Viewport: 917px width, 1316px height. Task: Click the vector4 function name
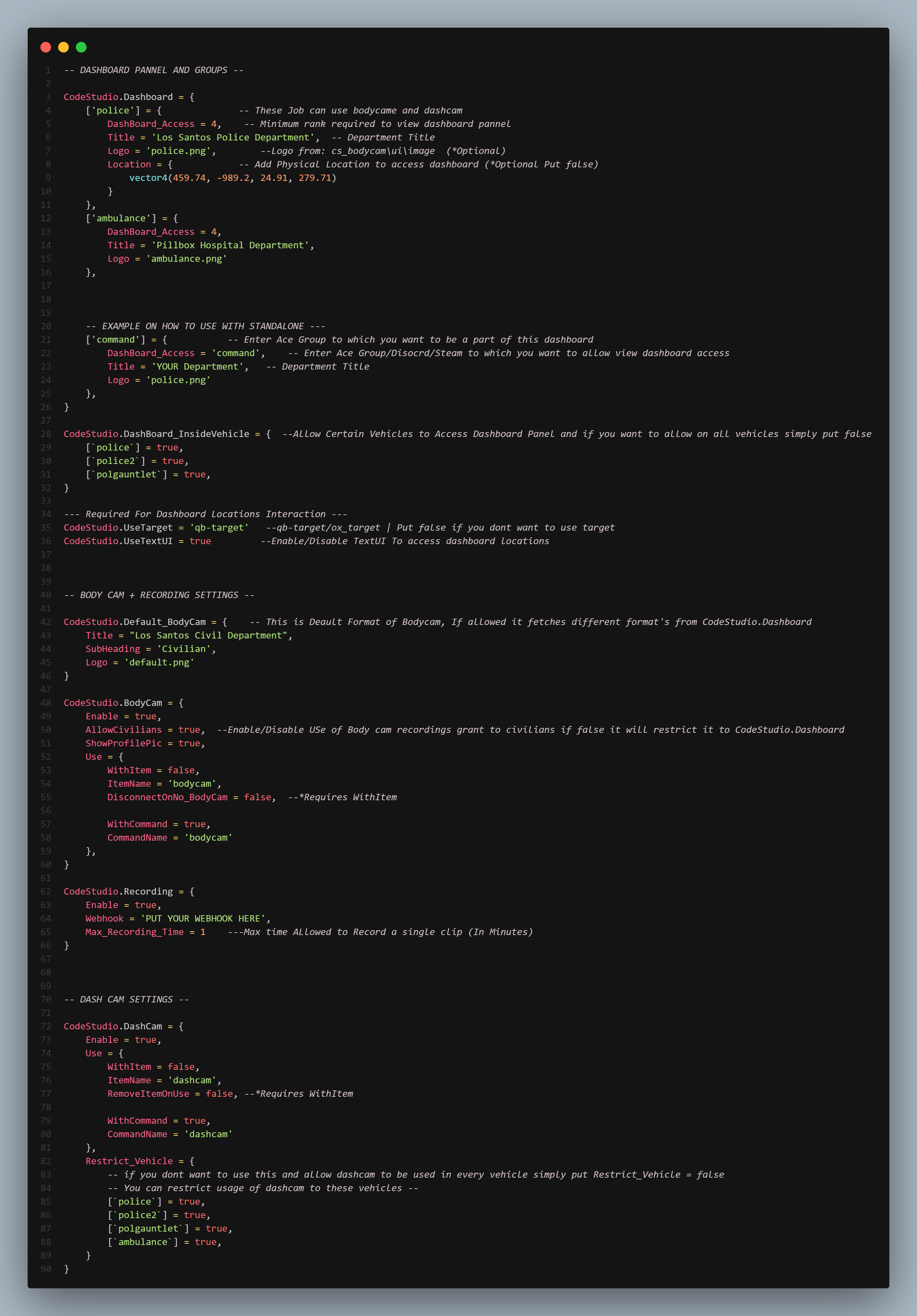click(148, 178)
